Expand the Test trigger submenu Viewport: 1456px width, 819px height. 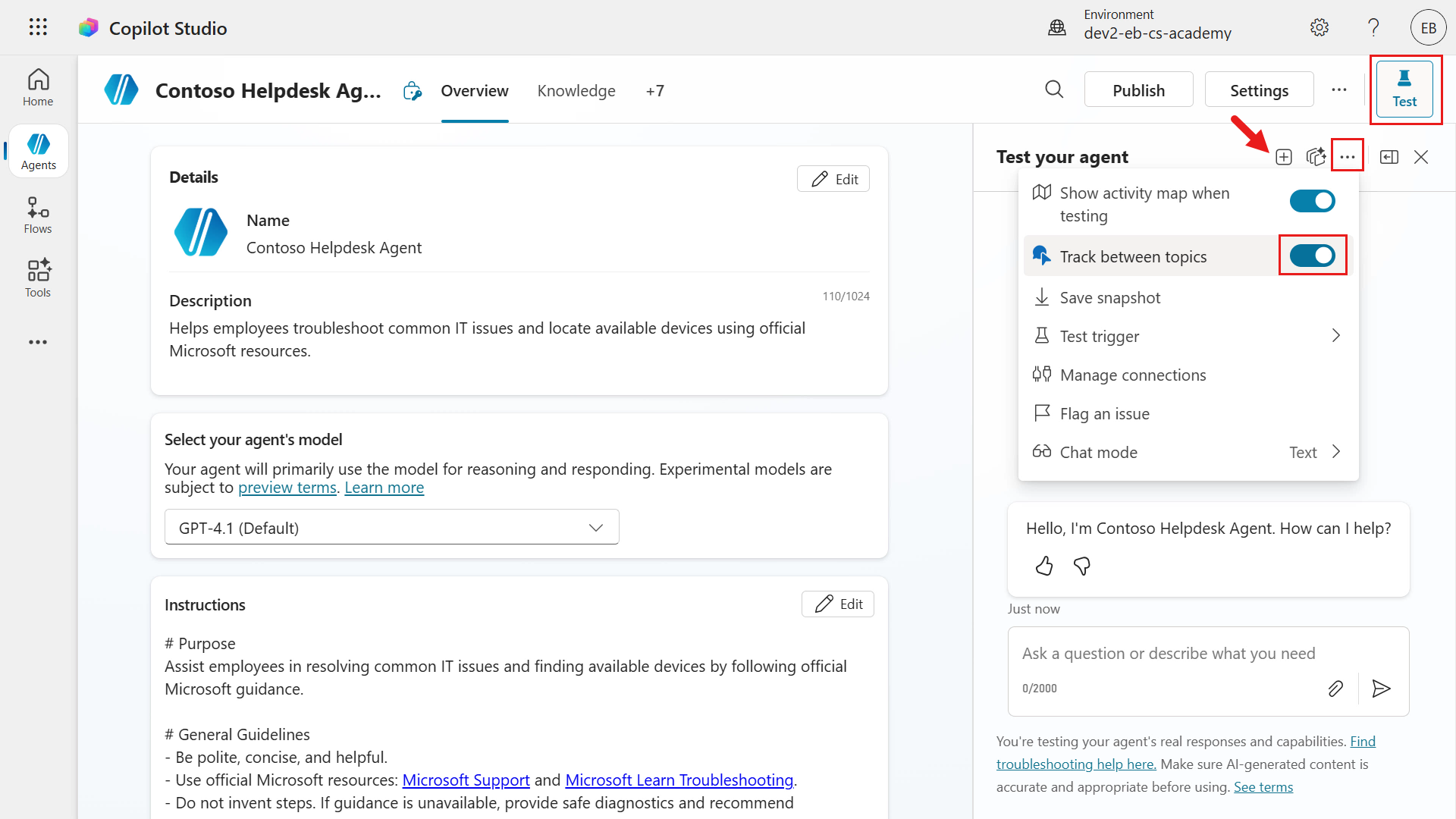[x=1335, y=335]
